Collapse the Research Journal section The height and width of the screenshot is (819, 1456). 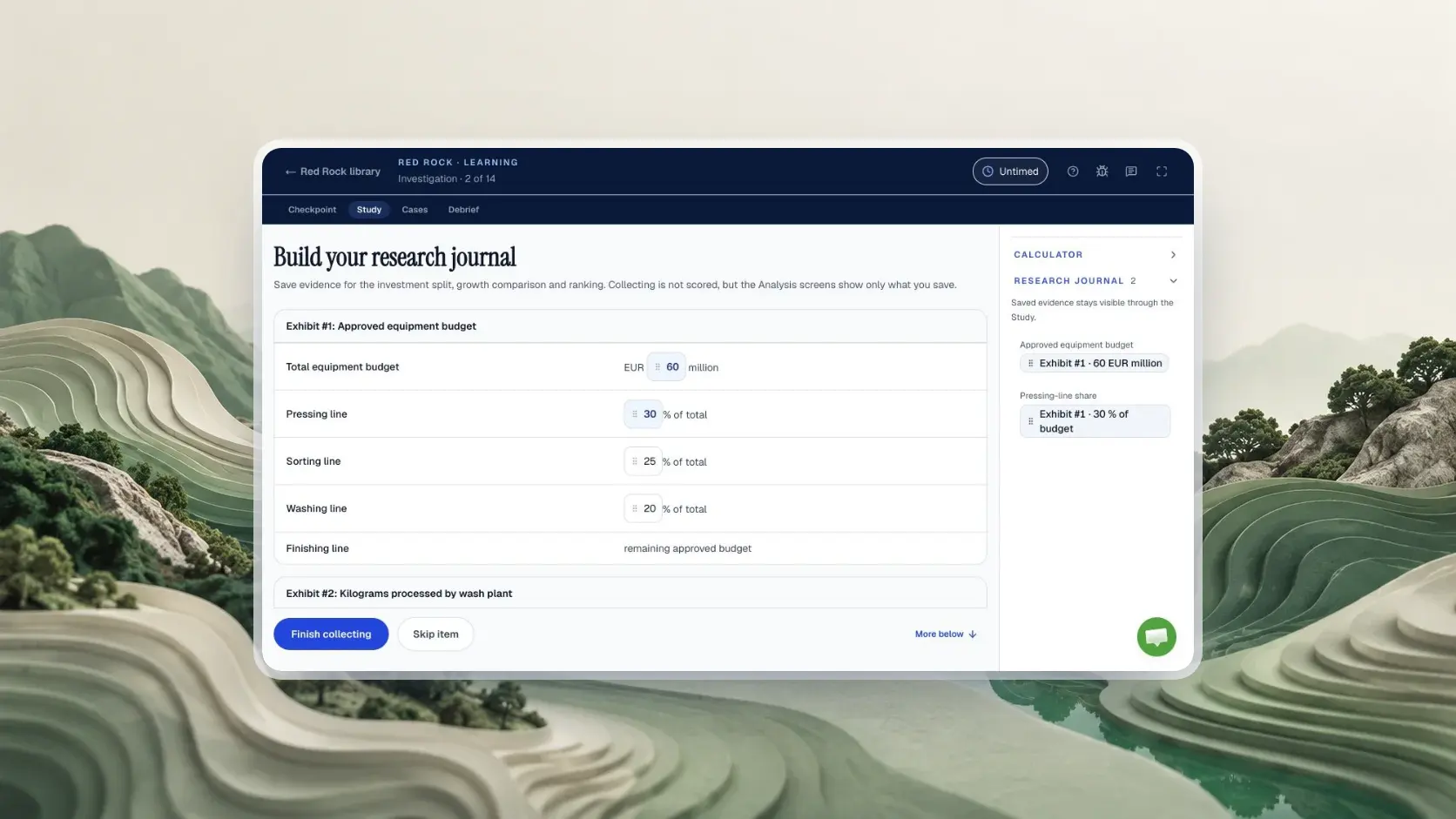tap(1173, 281)
